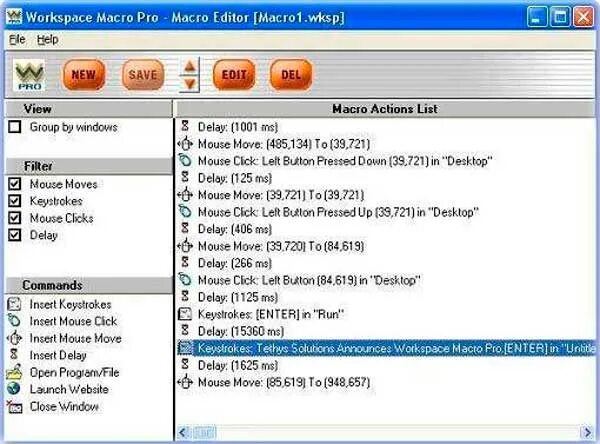Choose the Launch Website command label

point(69,389)
